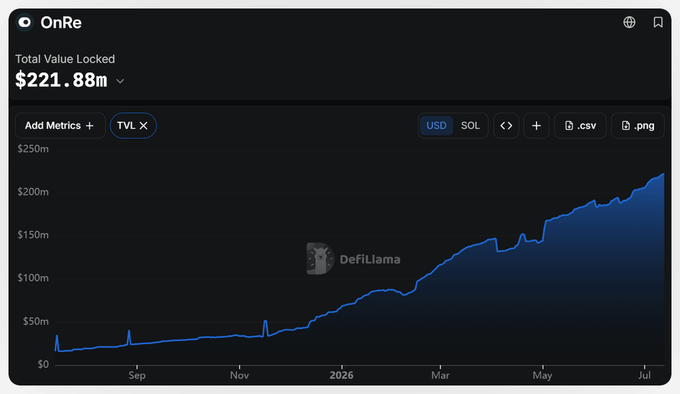Select the 2026 tick on the time axis
Image resolution: width=680 pixels, height=394 pixels.
(341, 375)
